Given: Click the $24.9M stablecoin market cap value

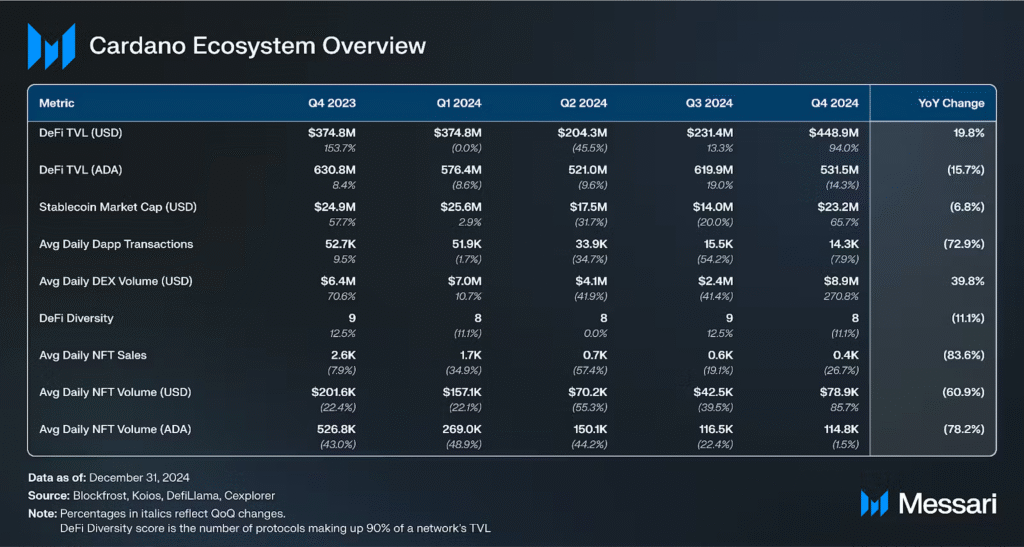Looking at the screenshot, I should 335,207.
